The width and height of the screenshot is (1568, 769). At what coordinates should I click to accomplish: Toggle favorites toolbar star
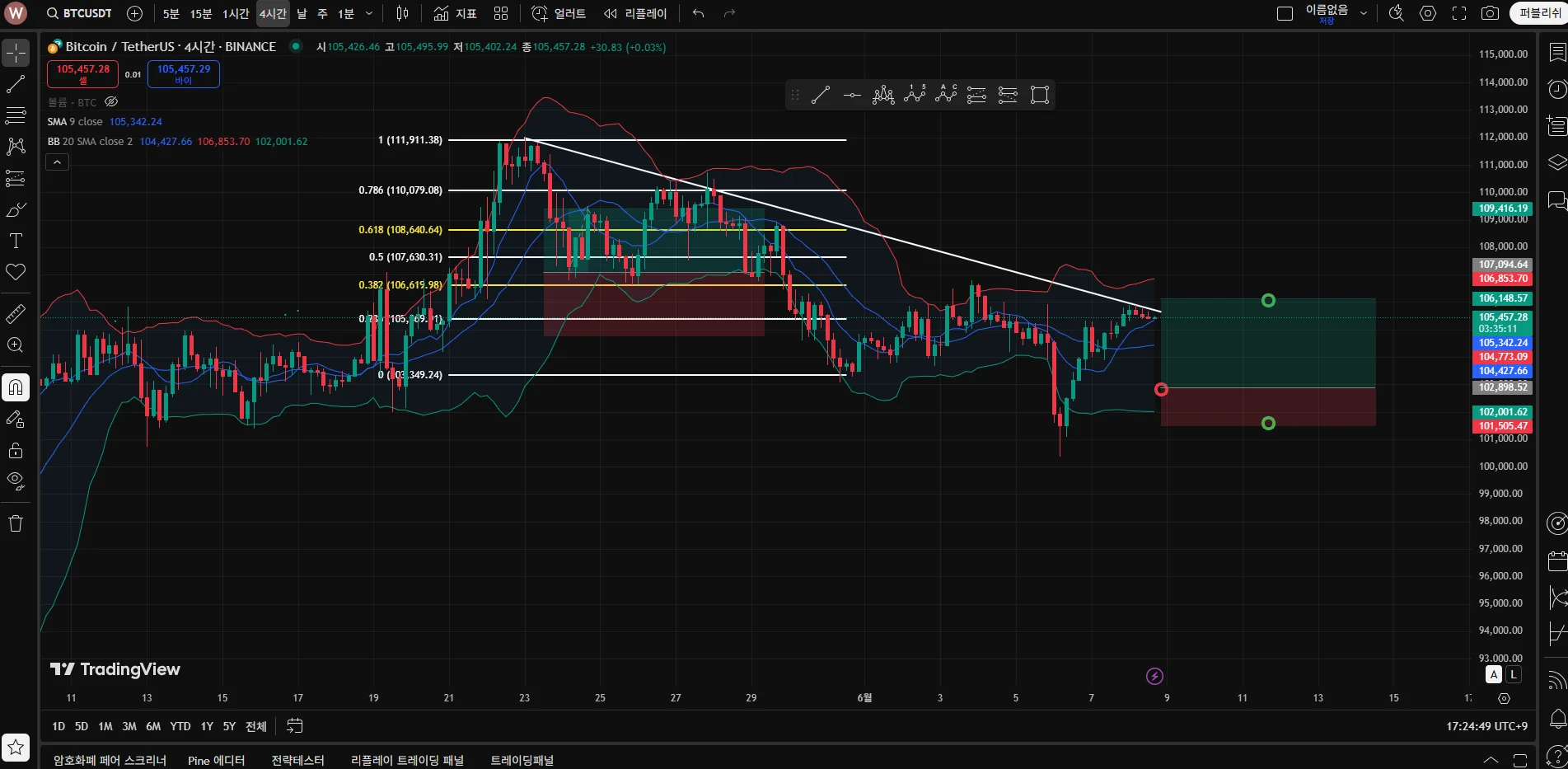click(x=16, y=748)
